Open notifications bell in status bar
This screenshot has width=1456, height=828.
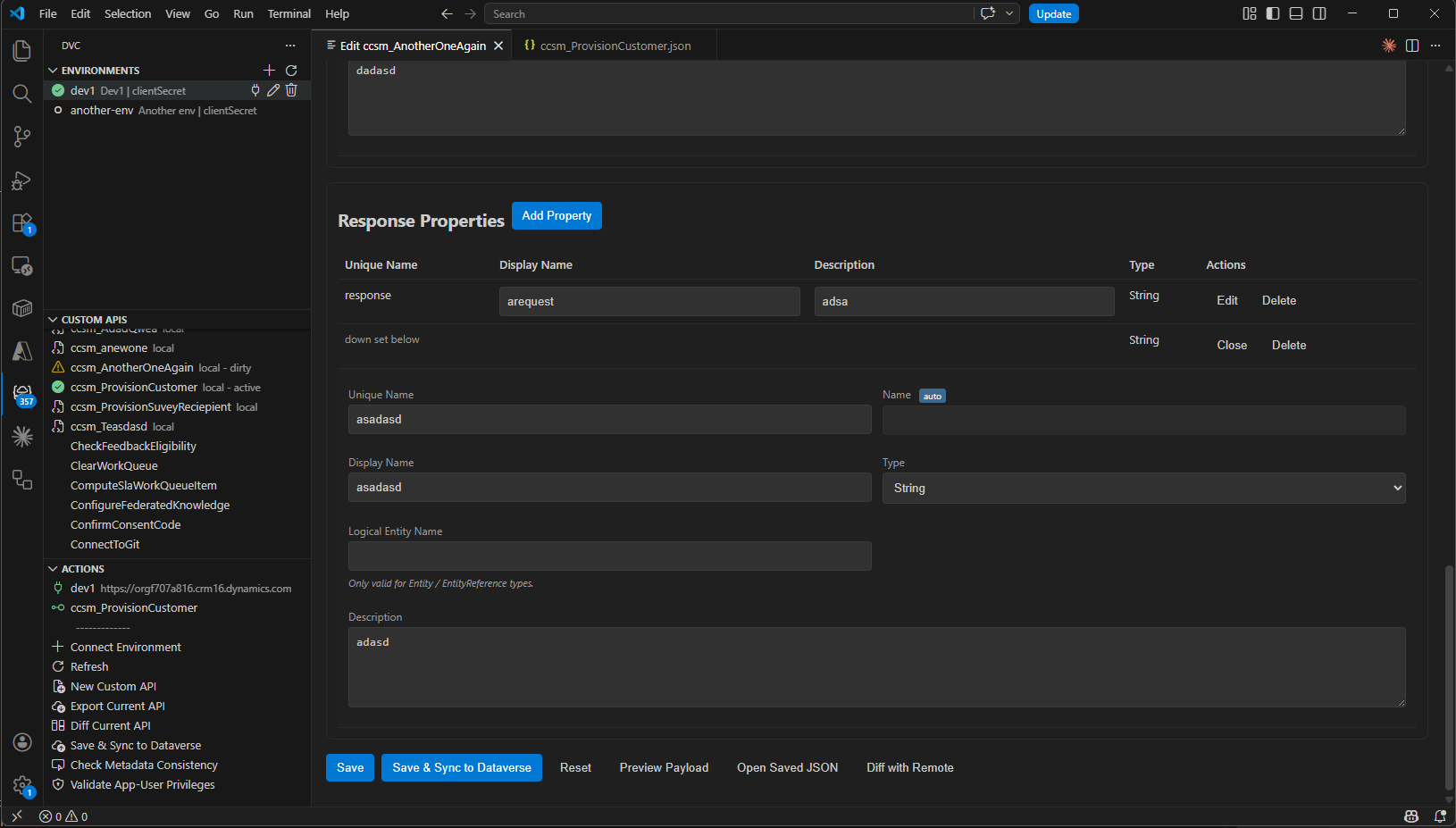click(x=1440, y=816)
